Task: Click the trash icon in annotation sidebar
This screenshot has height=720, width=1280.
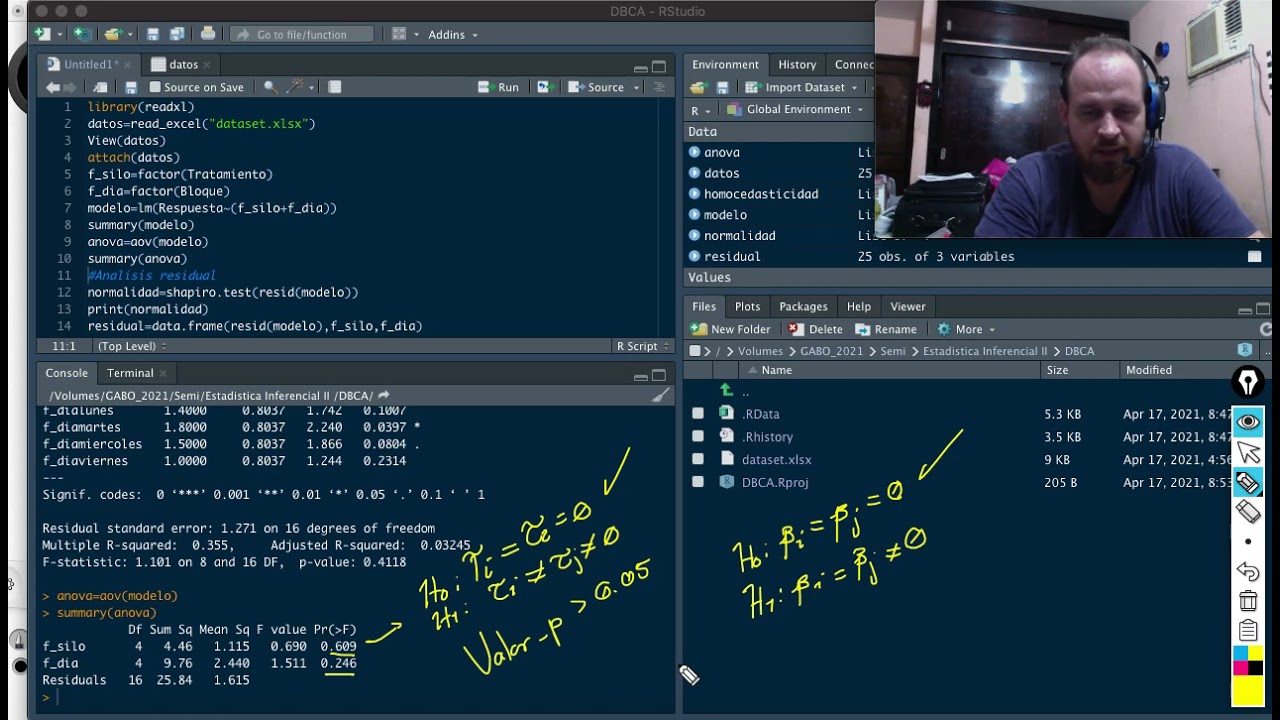Action: point(1248,601)
